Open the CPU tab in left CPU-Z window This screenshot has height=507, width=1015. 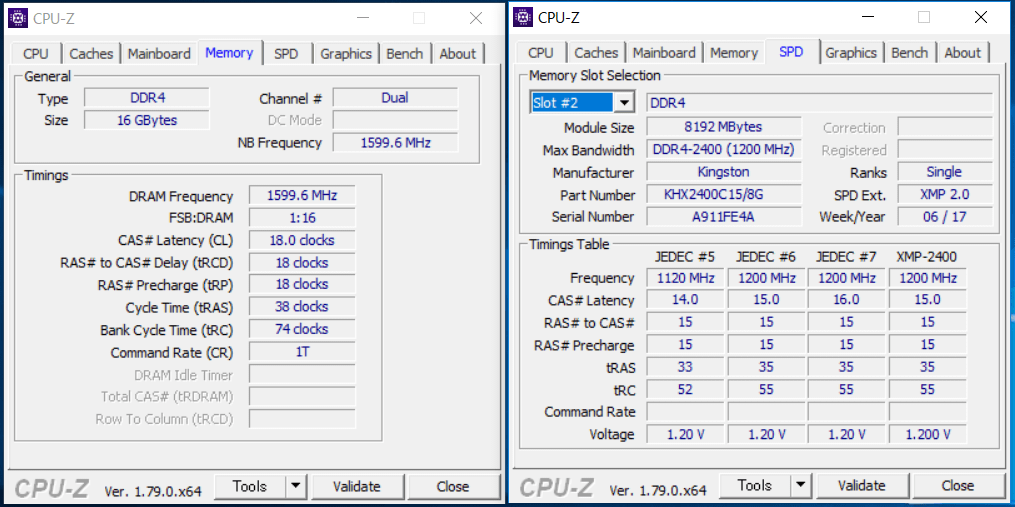click(36, 54)
